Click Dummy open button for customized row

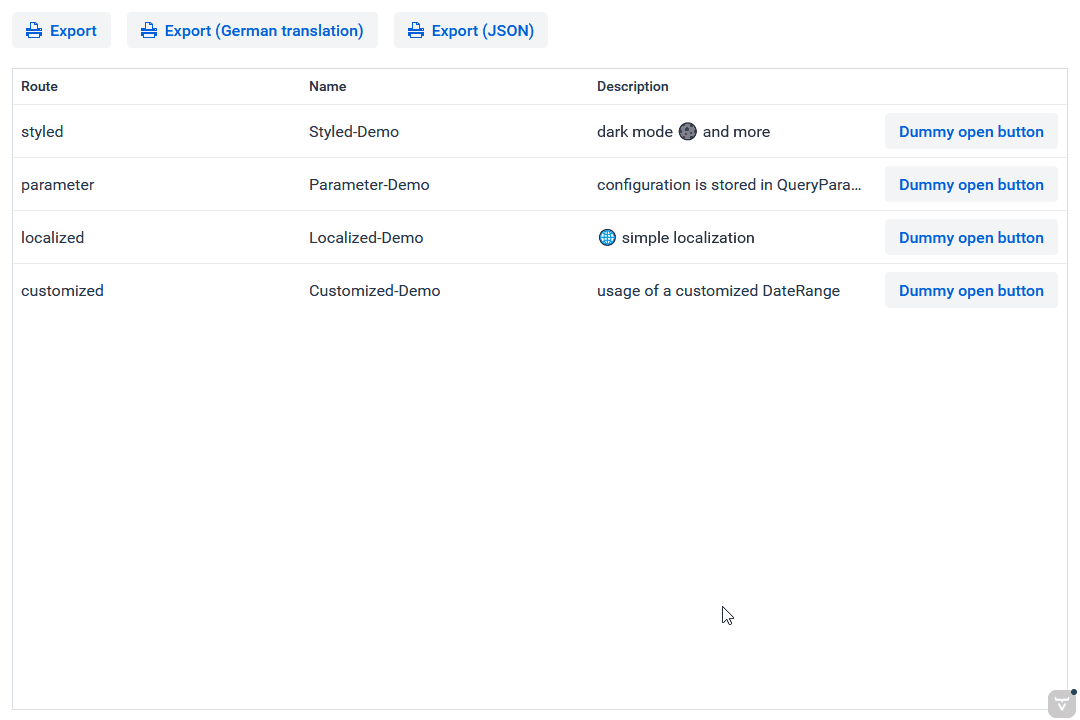[x=971, y=291]
